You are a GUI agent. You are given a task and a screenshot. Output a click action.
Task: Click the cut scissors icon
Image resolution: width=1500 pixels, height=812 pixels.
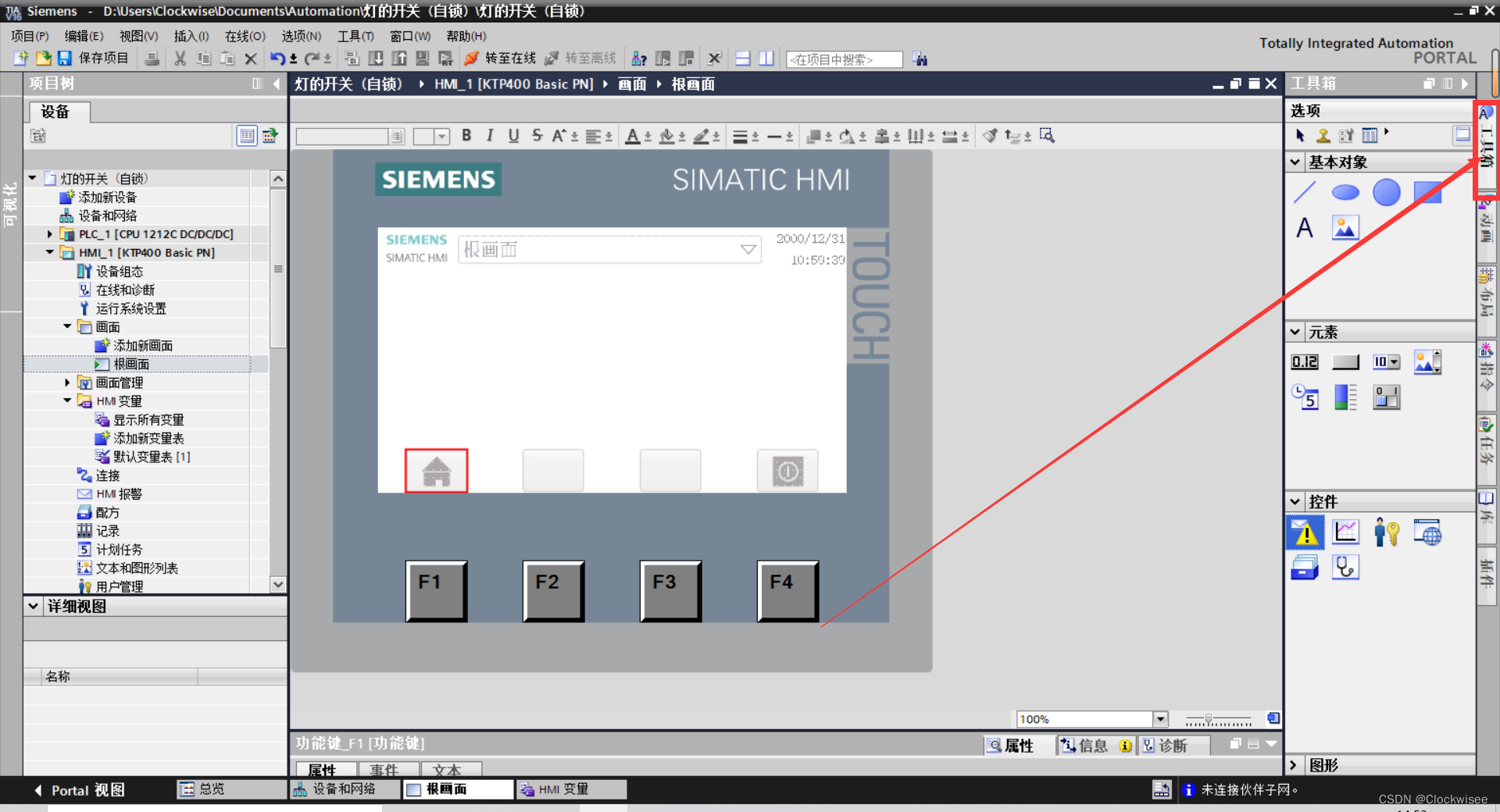[x=180, y=59]
